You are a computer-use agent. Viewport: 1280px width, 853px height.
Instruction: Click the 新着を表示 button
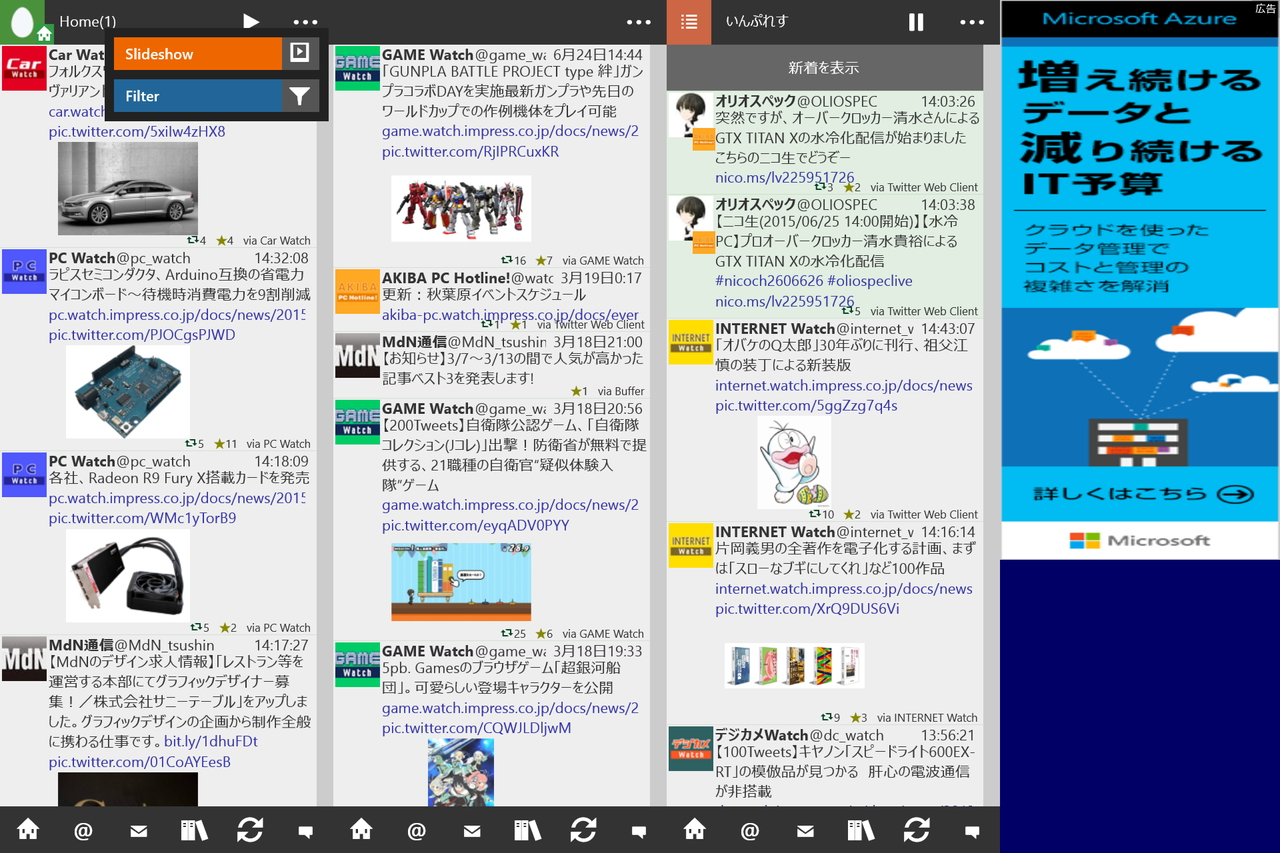(825, 68)
